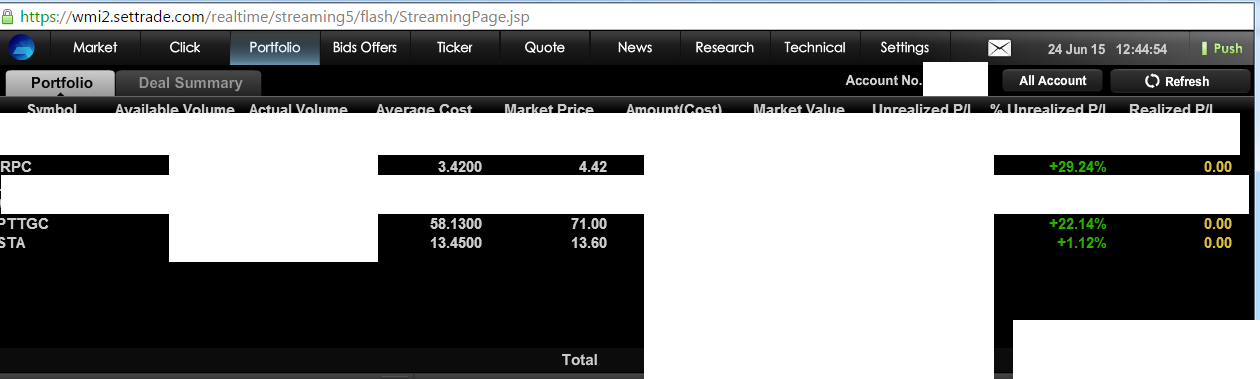
Task: Click STA average cost 13.4500
Action: [x=456, y=243]
